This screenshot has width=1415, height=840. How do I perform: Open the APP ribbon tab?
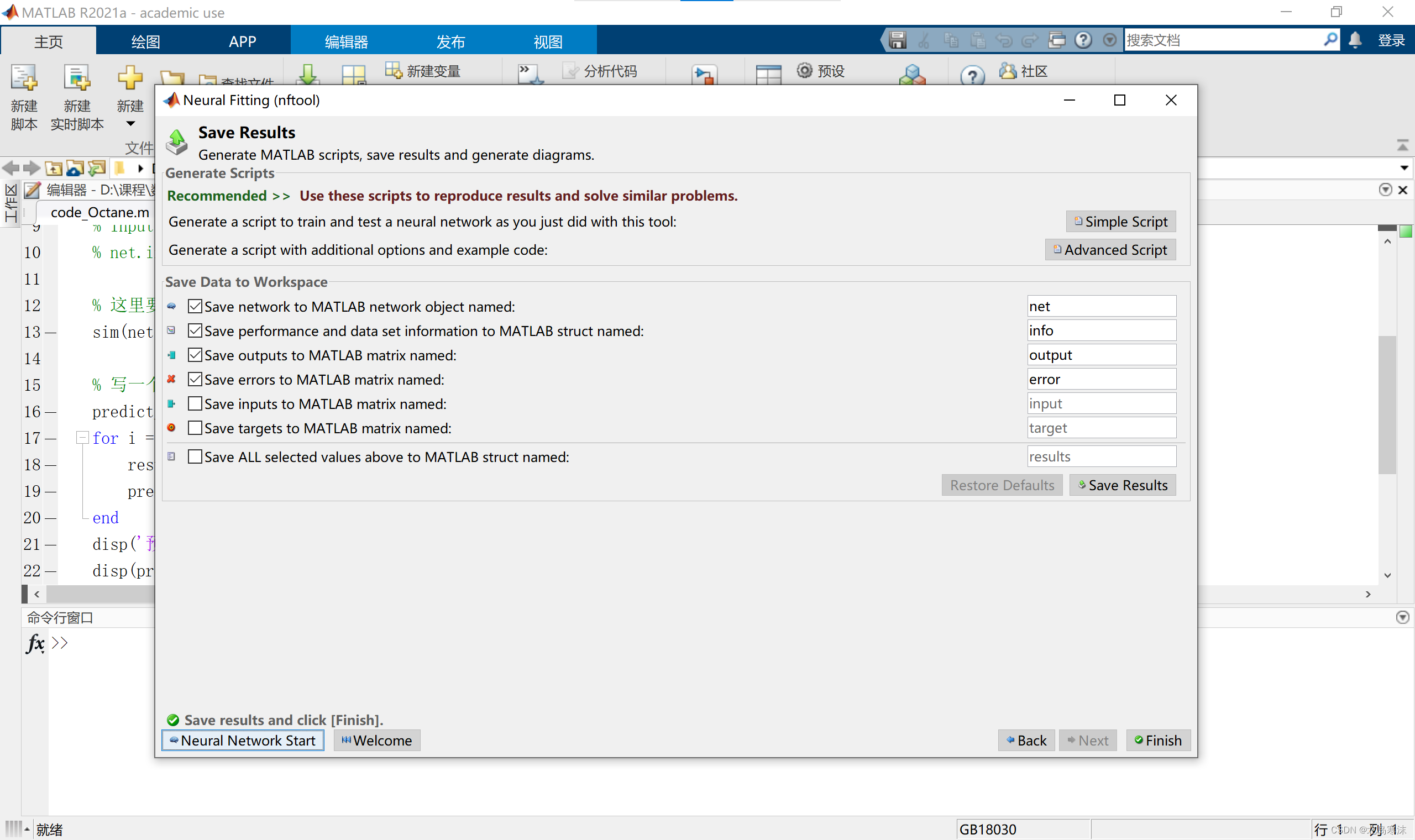pyautogui.click(x=242, y=41)
